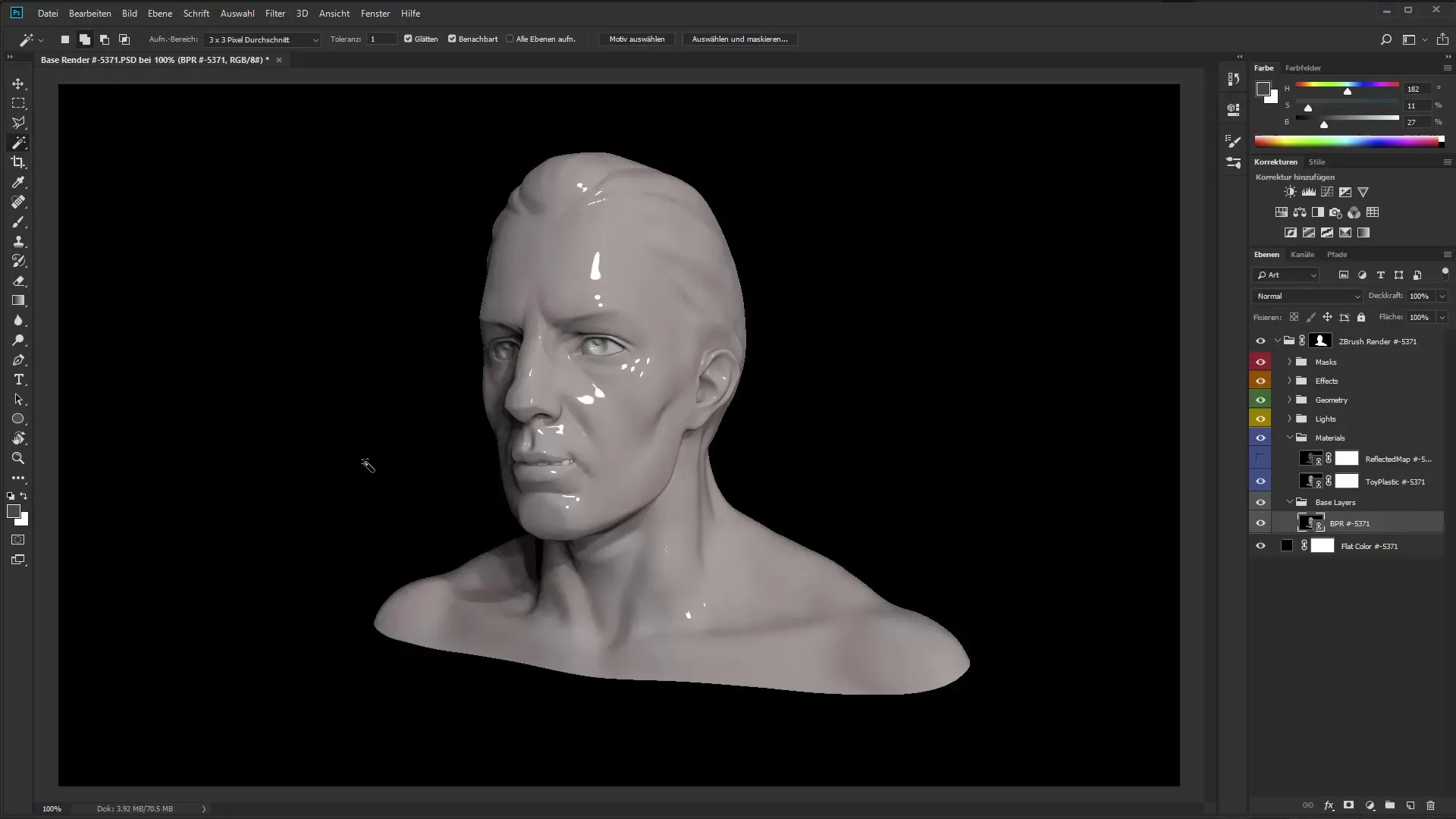Hide the Masks group layer
Viewport: 1456px width, 819px height.
tap(1260, 362)
